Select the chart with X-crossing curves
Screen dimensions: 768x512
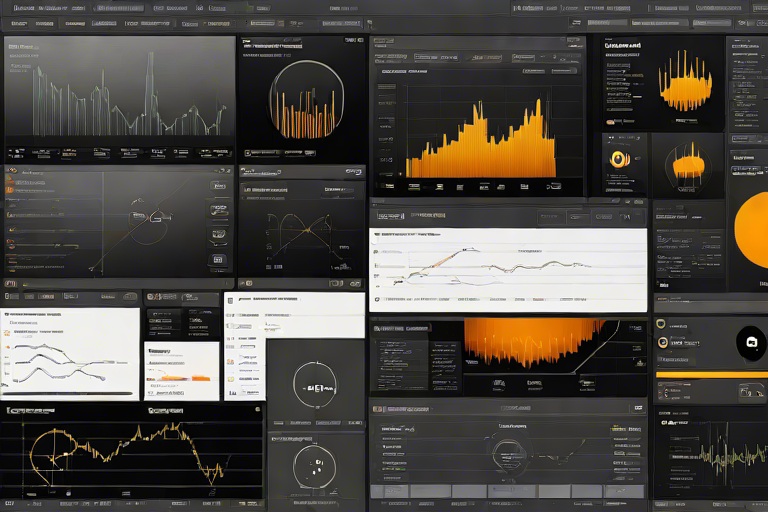(x=302, y=228)
